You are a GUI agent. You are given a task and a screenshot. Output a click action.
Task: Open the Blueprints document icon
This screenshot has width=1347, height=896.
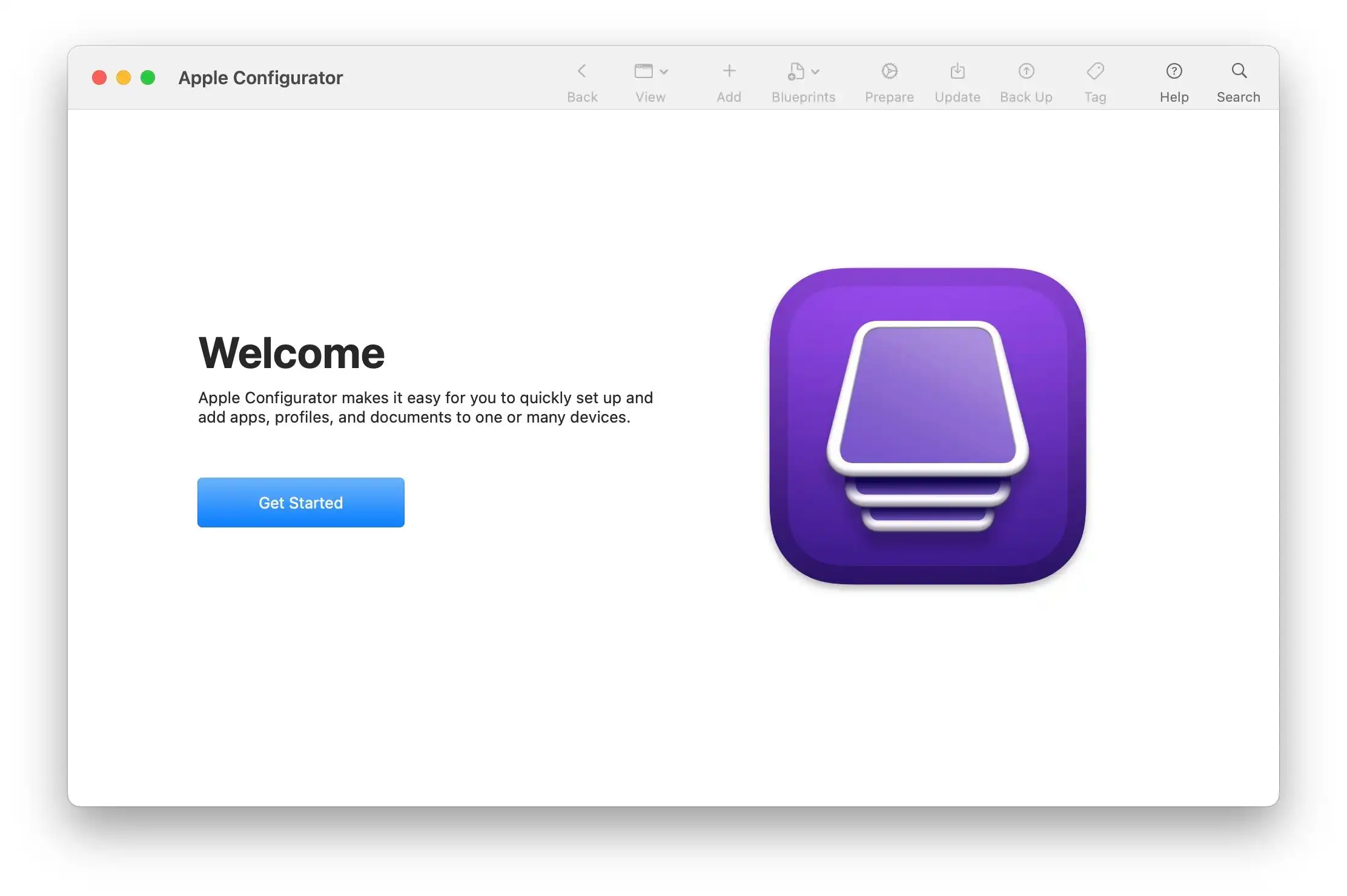click(796, 71)
